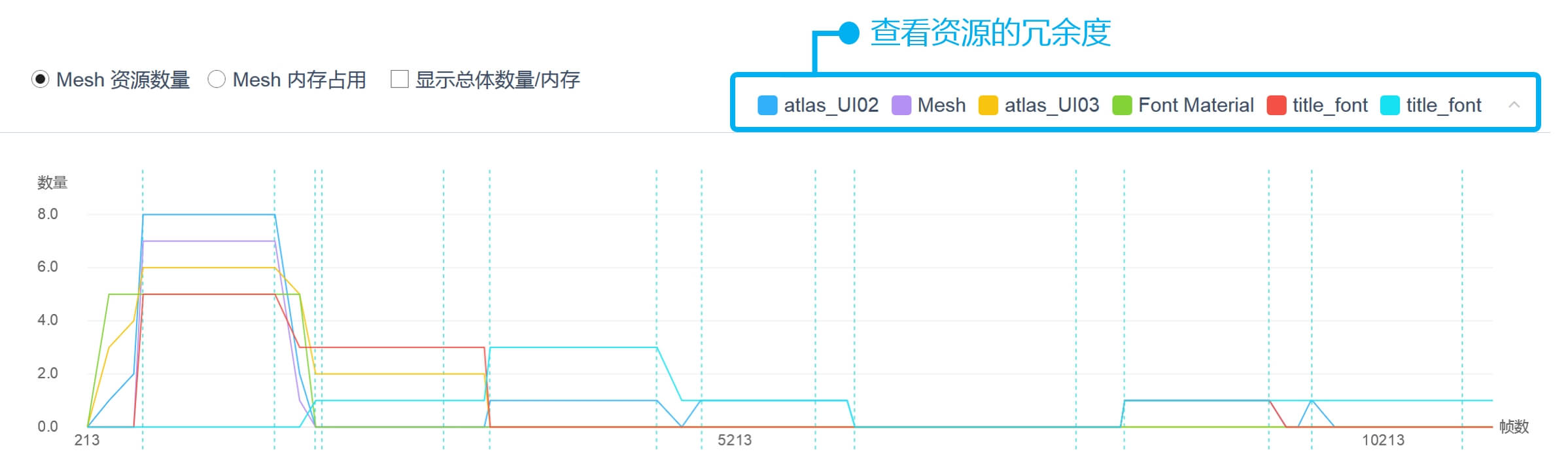
Task: Select the Mesh 内存占用 radio button
Action: pyautogui.click(x=217, y=80)
